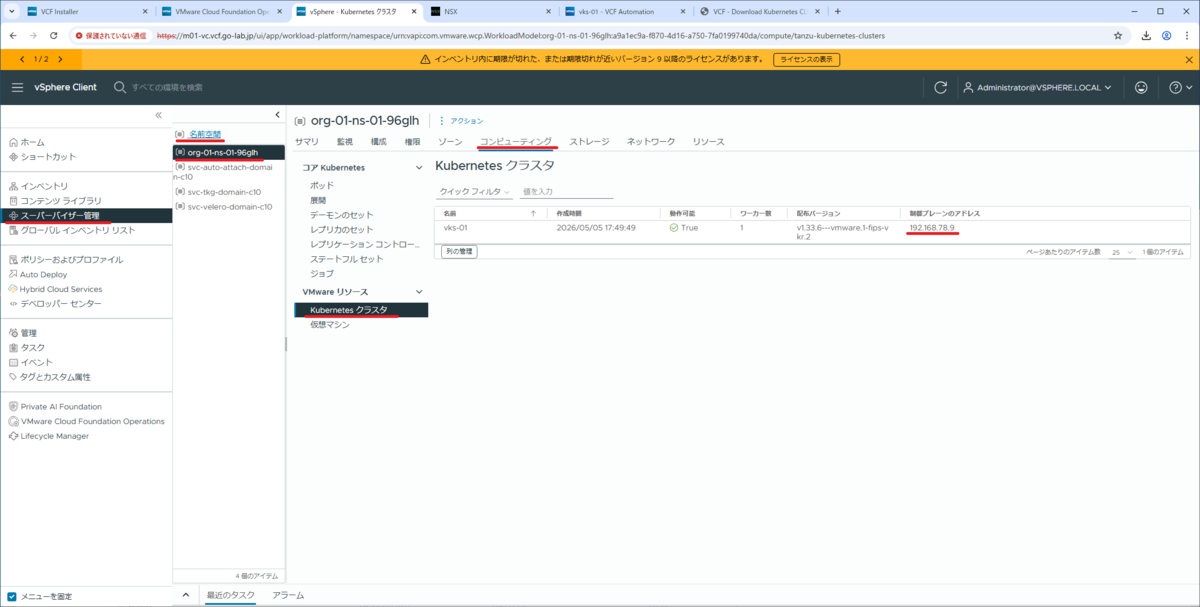Collapse コア Kubernetes section
Screen dimensions: 1200x607
coord(419,168)
